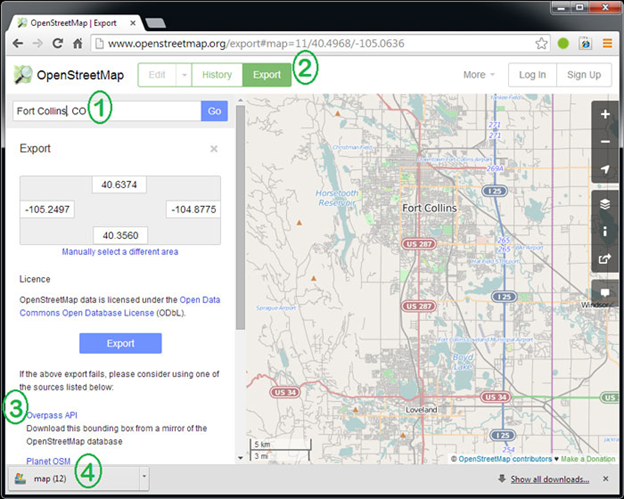Click the Loveland label on map

coord(421,409)
